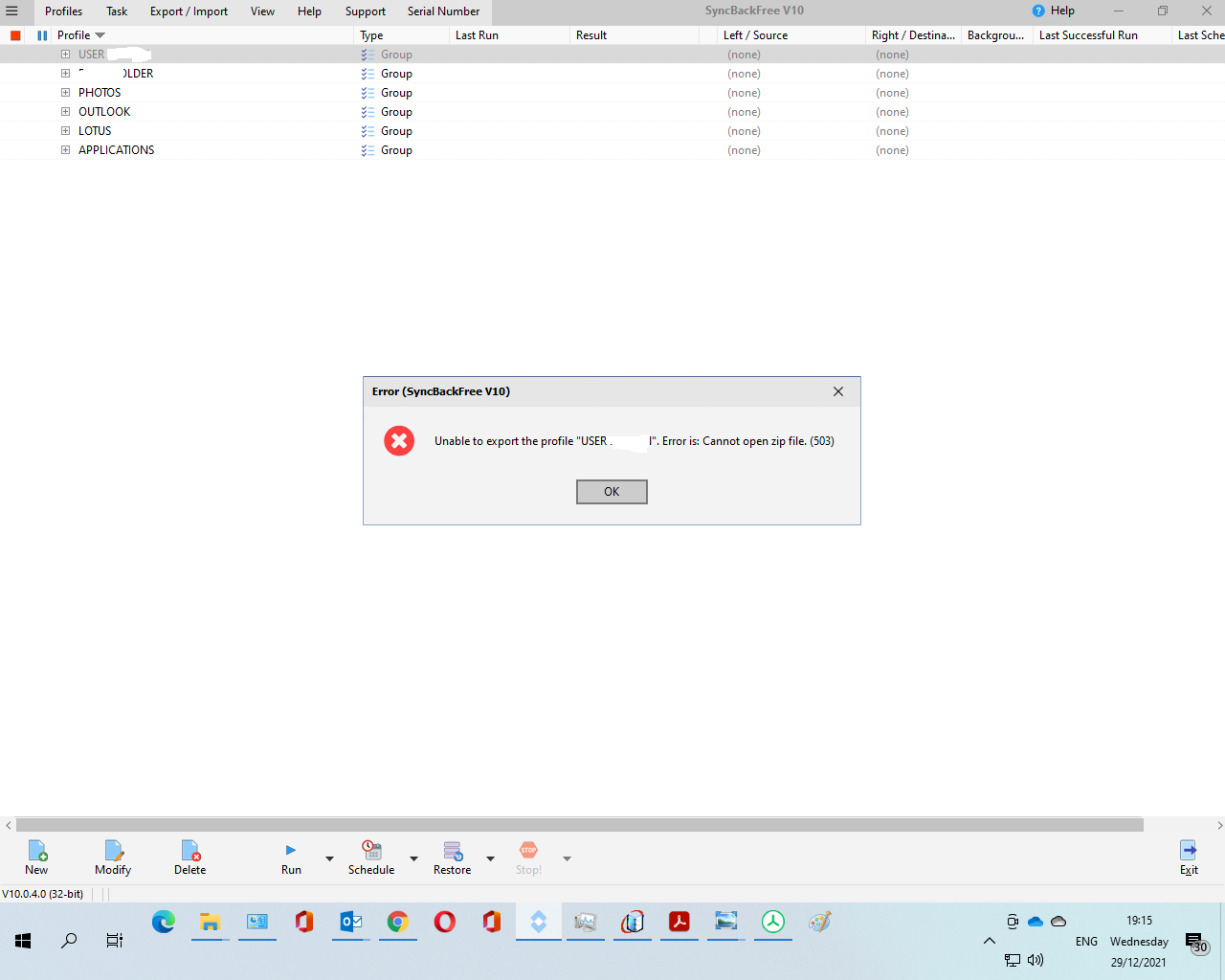This screenshot has width=1225, height=980.
Task: Expand the OUTLOOK group
Action: tap(65, 112)
